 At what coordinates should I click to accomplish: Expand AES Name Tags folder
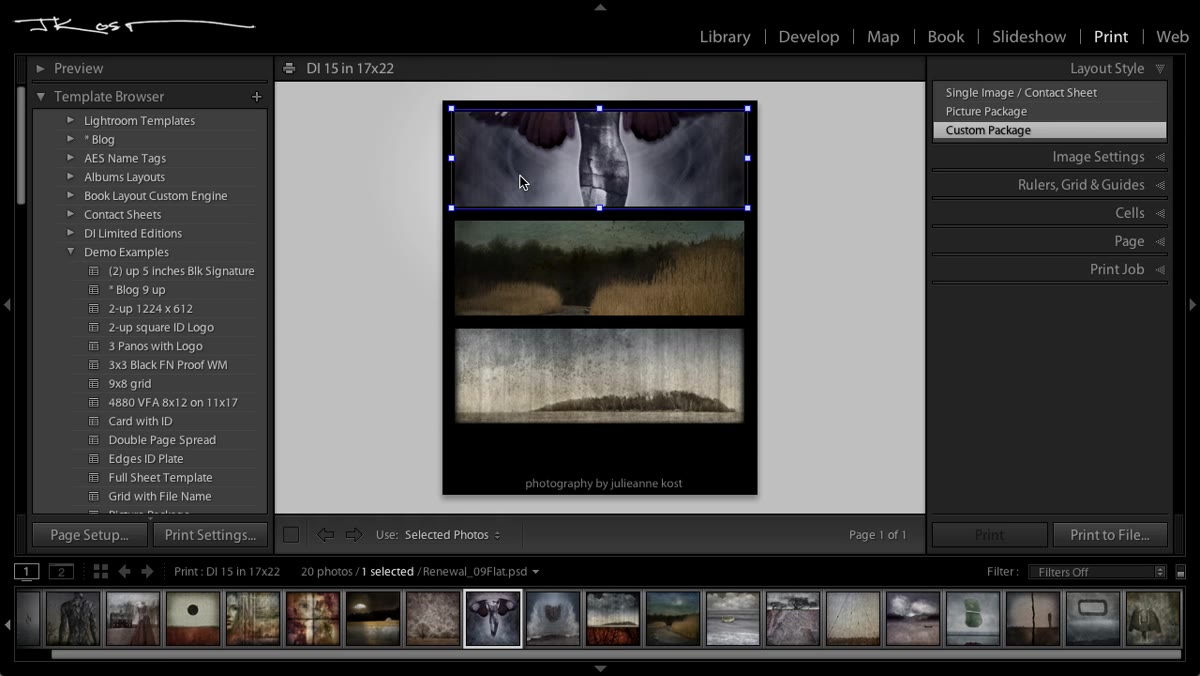point(70,158)
